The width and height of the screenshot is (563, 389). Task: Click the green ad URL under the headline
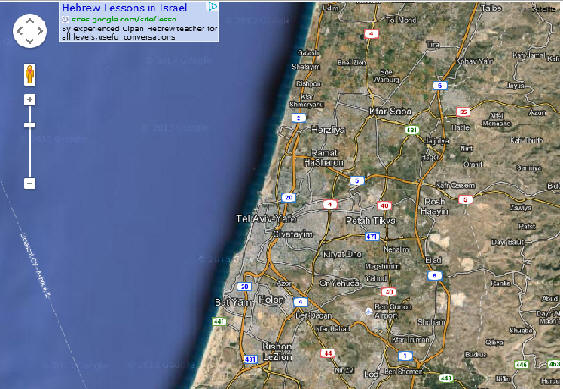tap(124, 19)
